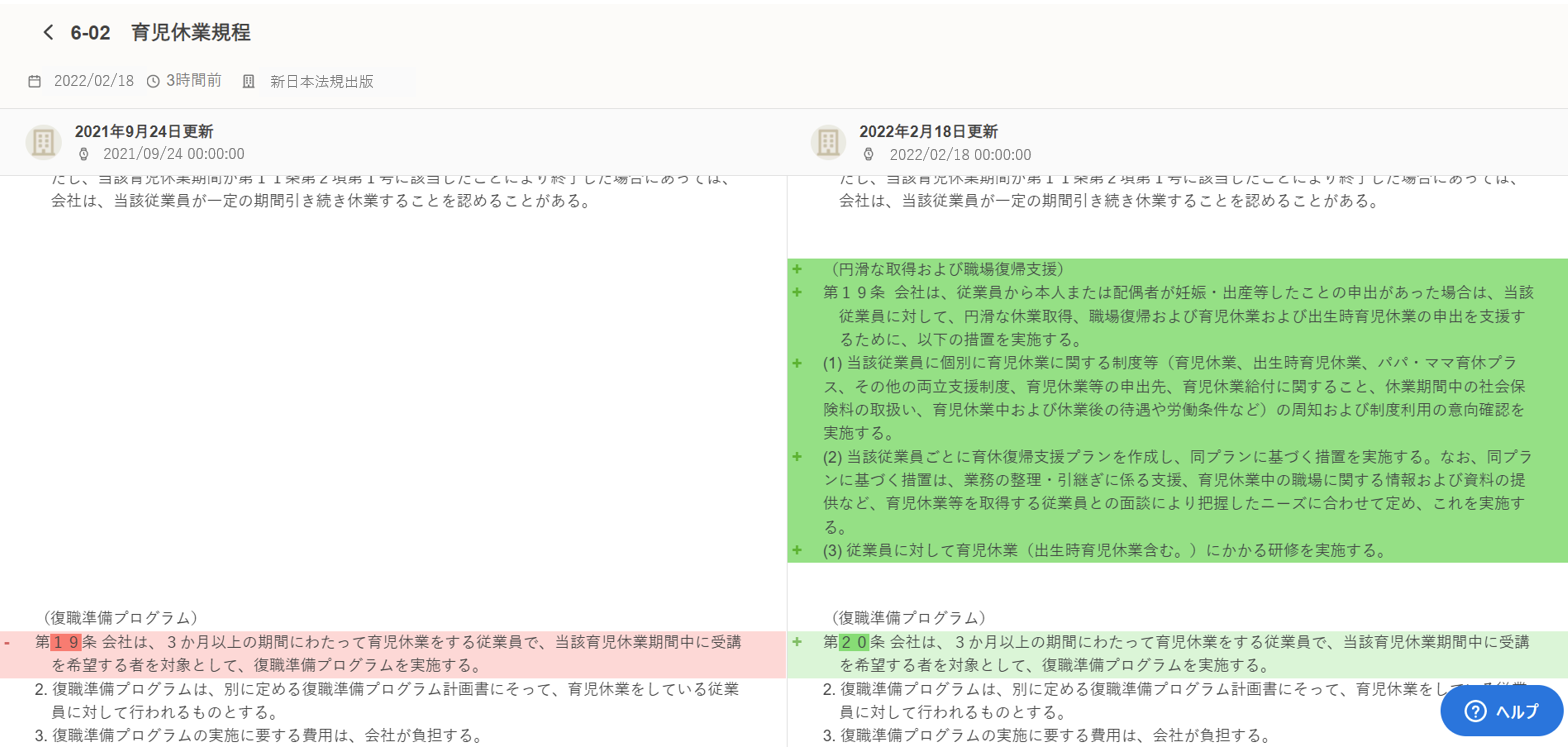Click the green highlighted 20 in right pane
1568x756 pixels.
[853, 642]
